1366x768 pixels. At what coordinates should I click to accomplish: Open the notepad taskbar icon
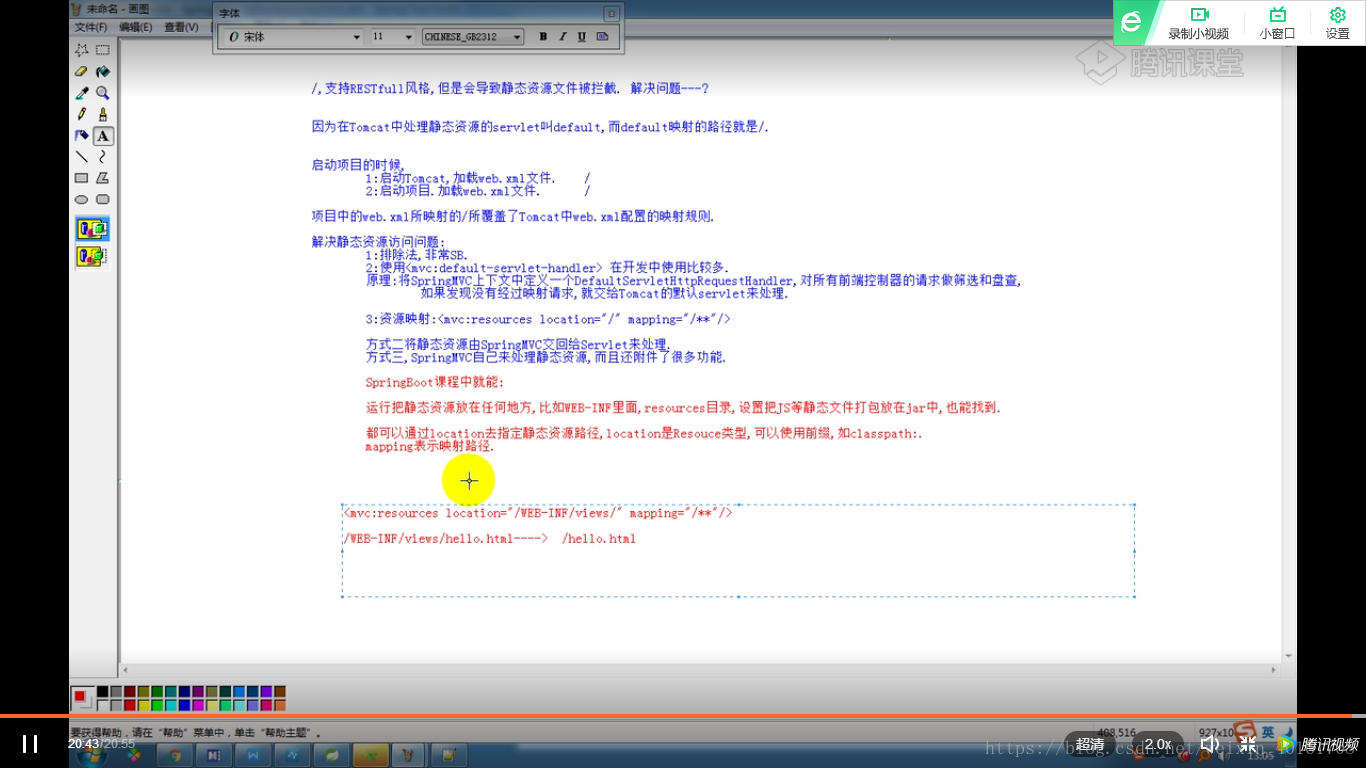[449, 755]
